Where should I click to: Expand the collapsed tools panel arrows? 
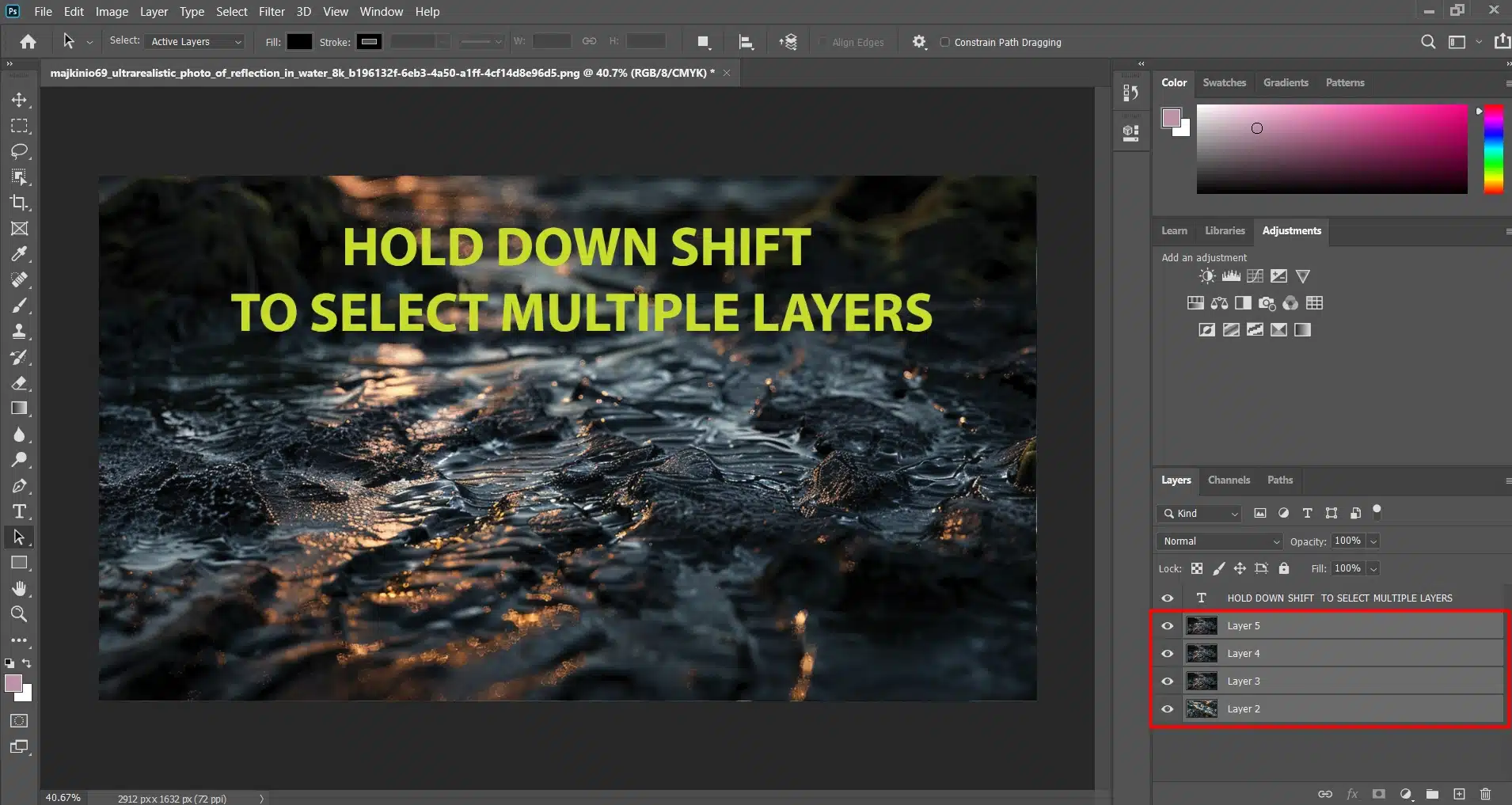point(9,63)
